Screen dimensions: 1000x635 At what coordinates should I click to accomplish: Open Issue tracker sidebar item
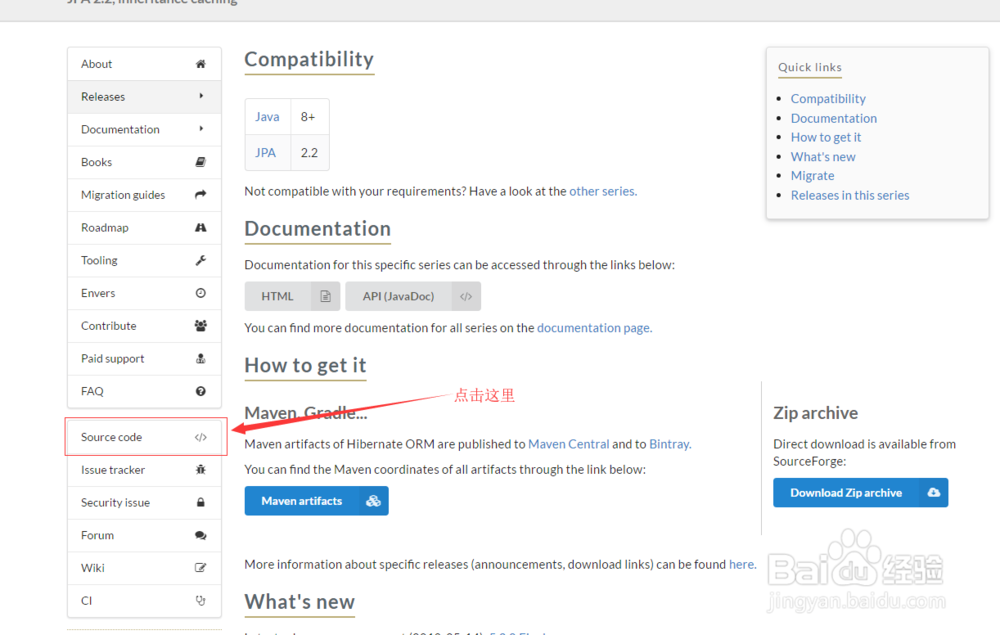[x=144, y=470]
